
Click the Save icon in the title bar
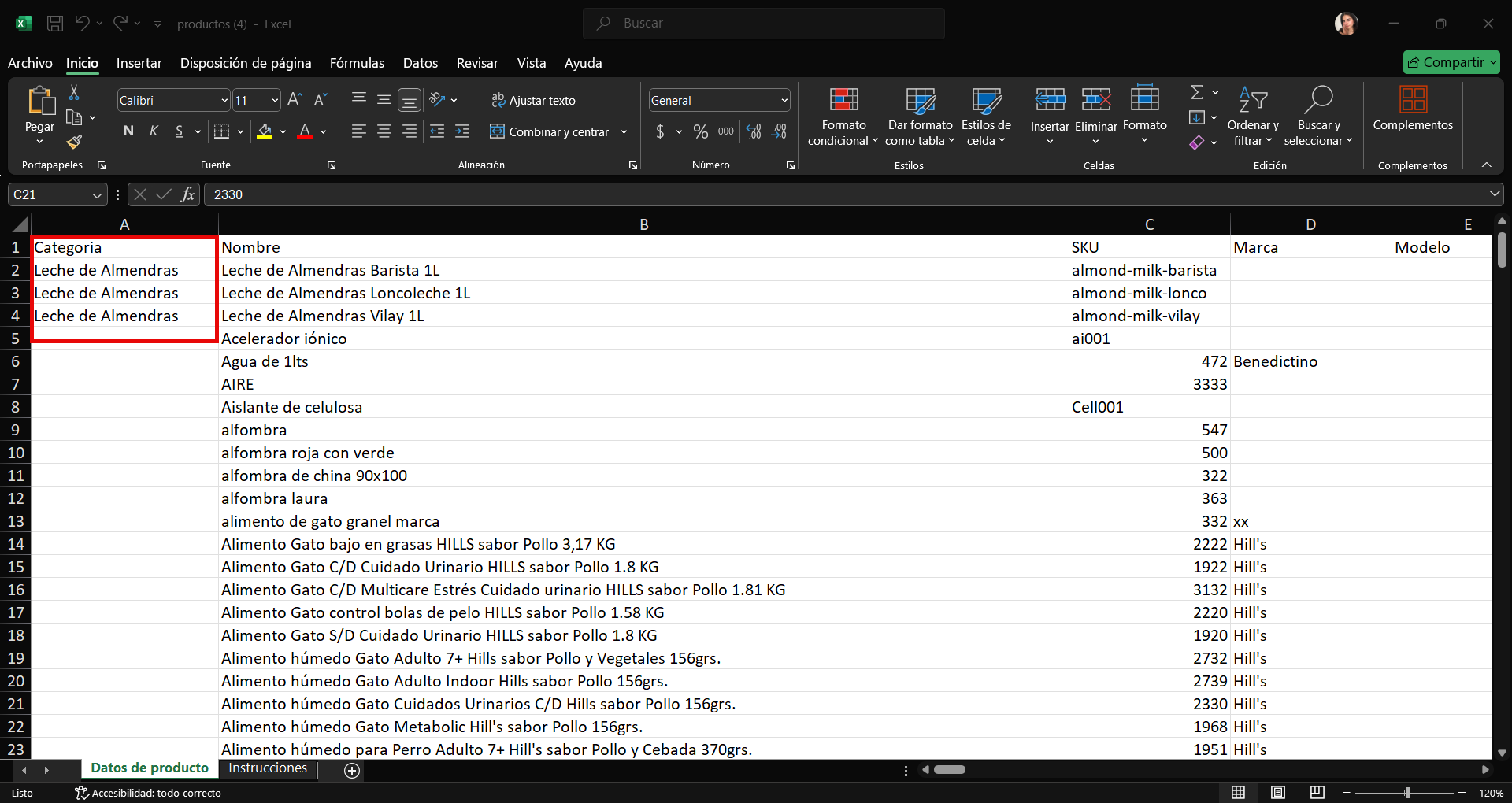click(x=55, y=24)
